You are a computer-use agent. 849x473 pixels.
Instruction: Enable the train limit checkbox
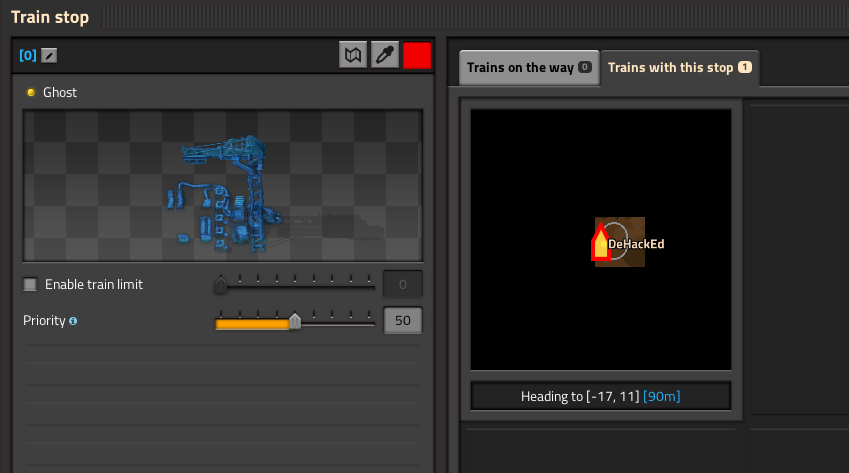pos(30,284)
